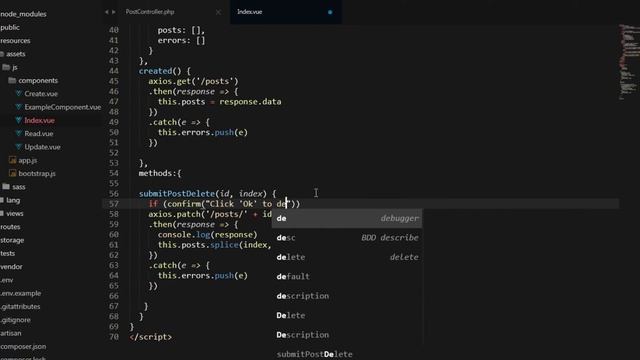The image size is (640, 360).
Task: Click on 'submitPostDelete(id, index)' definition
Action: pyautogui.click(x=202, y=194)
